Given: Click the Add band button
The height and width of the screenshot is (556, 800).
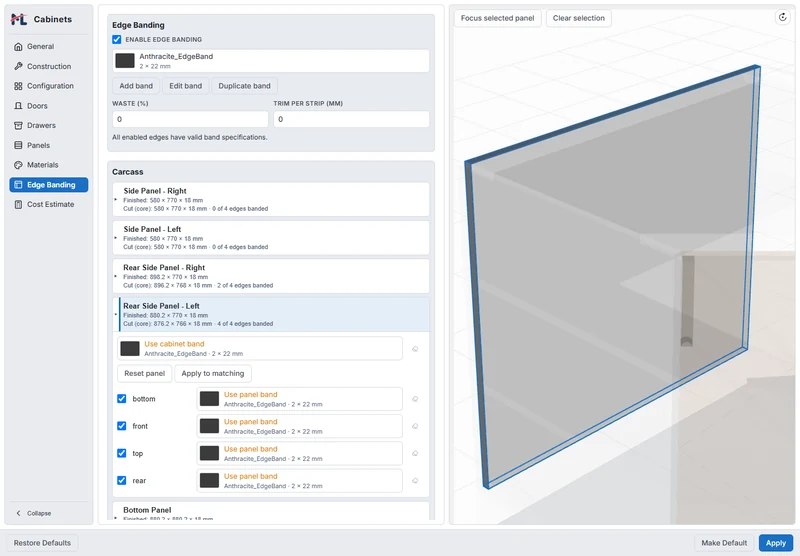Looking at the screenshot, I should pos(136,86).
